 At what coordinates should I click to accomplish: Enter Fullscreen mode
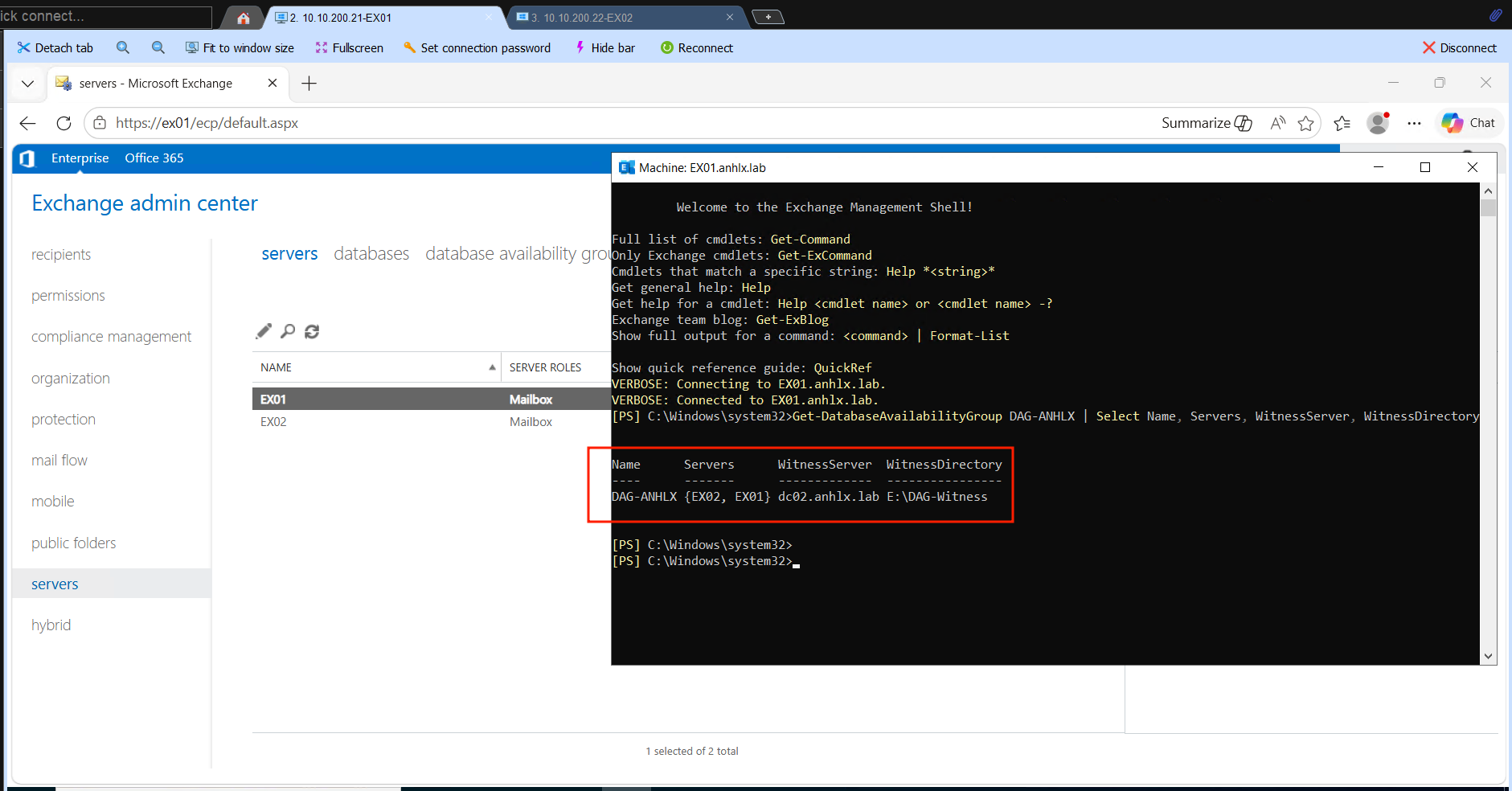point(350,48)
